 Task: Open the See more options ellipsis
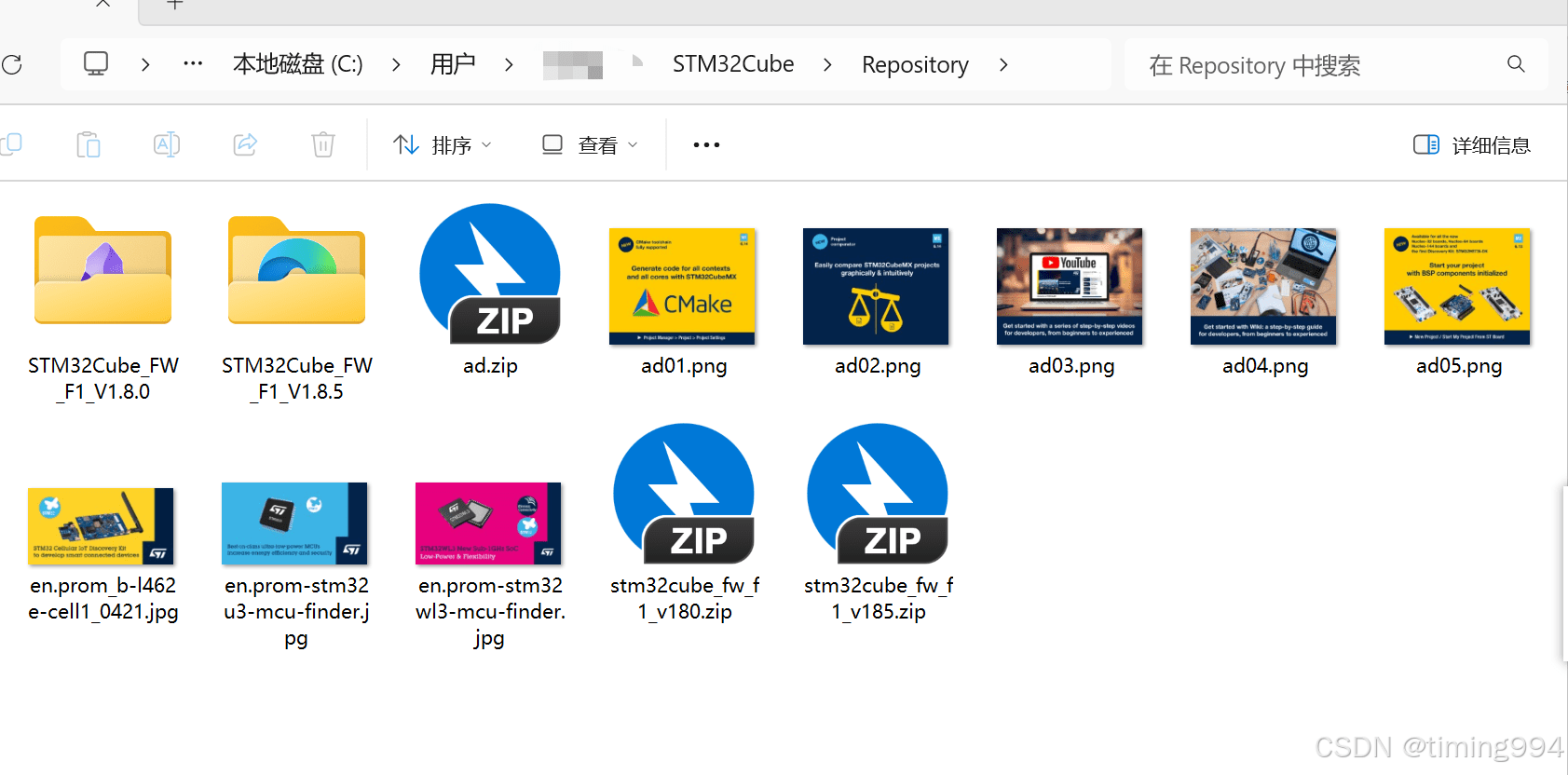pos(706,144)
